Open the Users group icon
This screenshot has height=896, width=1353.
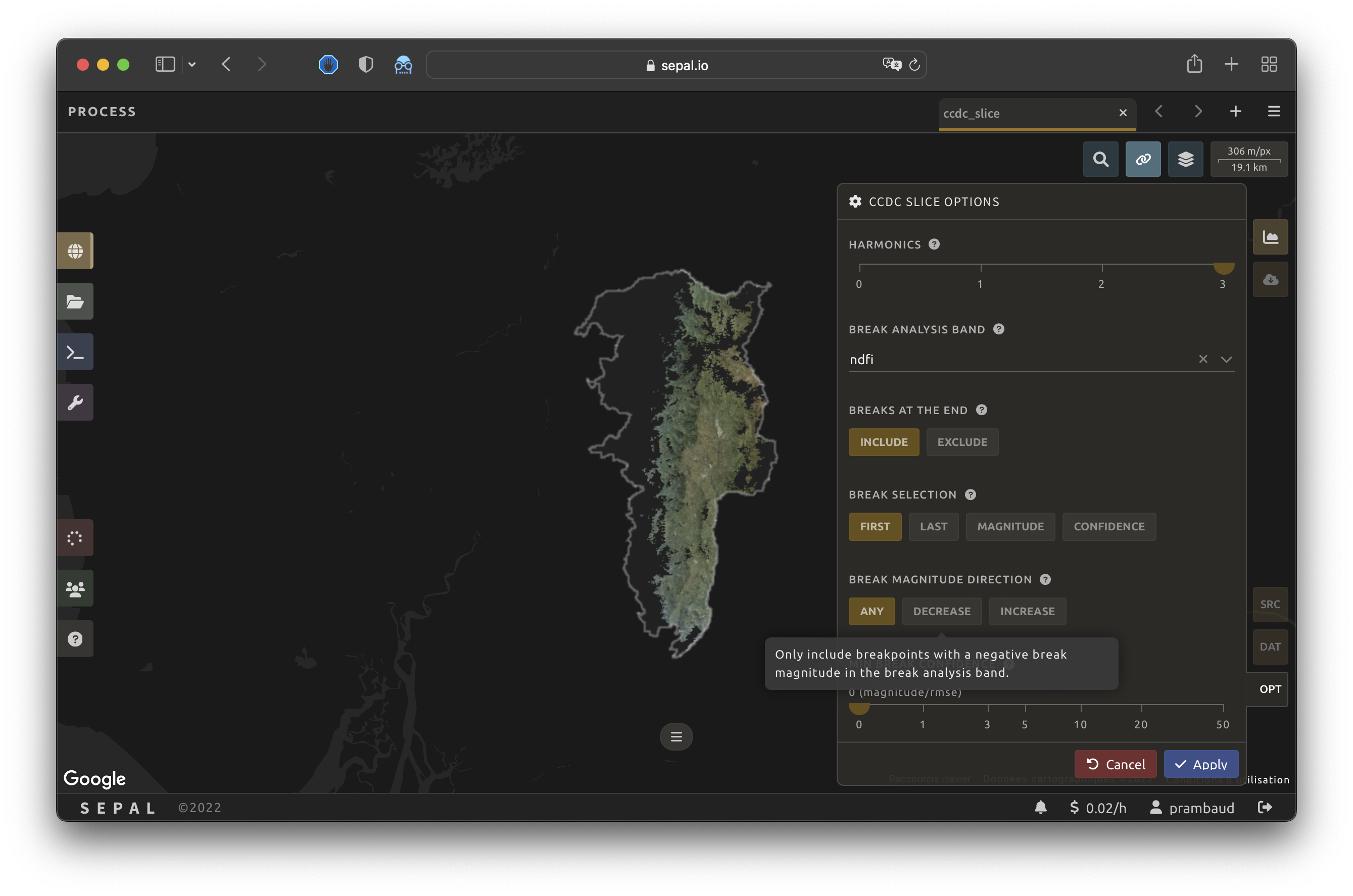click(x=75, y=588)
